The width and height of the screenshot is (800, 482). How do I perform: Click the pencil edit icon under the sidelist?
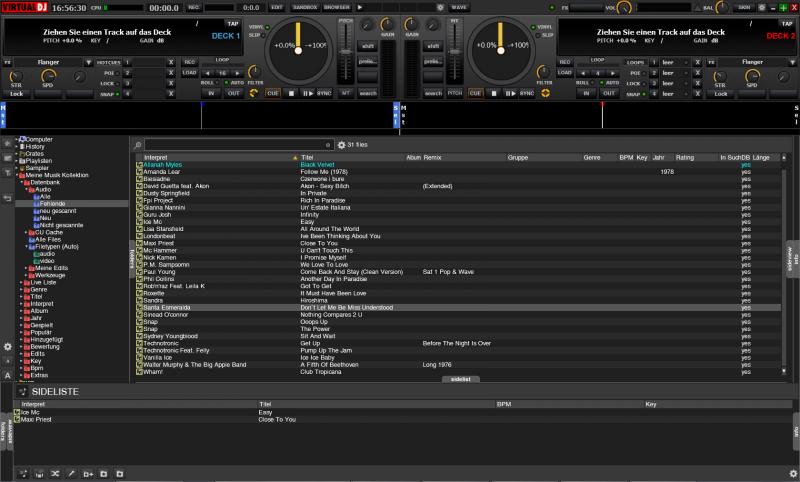pos(70,471)
